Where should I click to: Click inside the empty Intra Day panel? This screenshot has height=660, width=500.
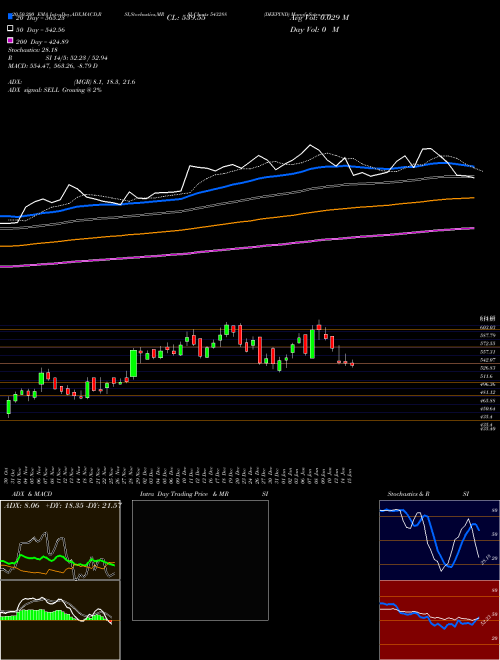point(200,560)
